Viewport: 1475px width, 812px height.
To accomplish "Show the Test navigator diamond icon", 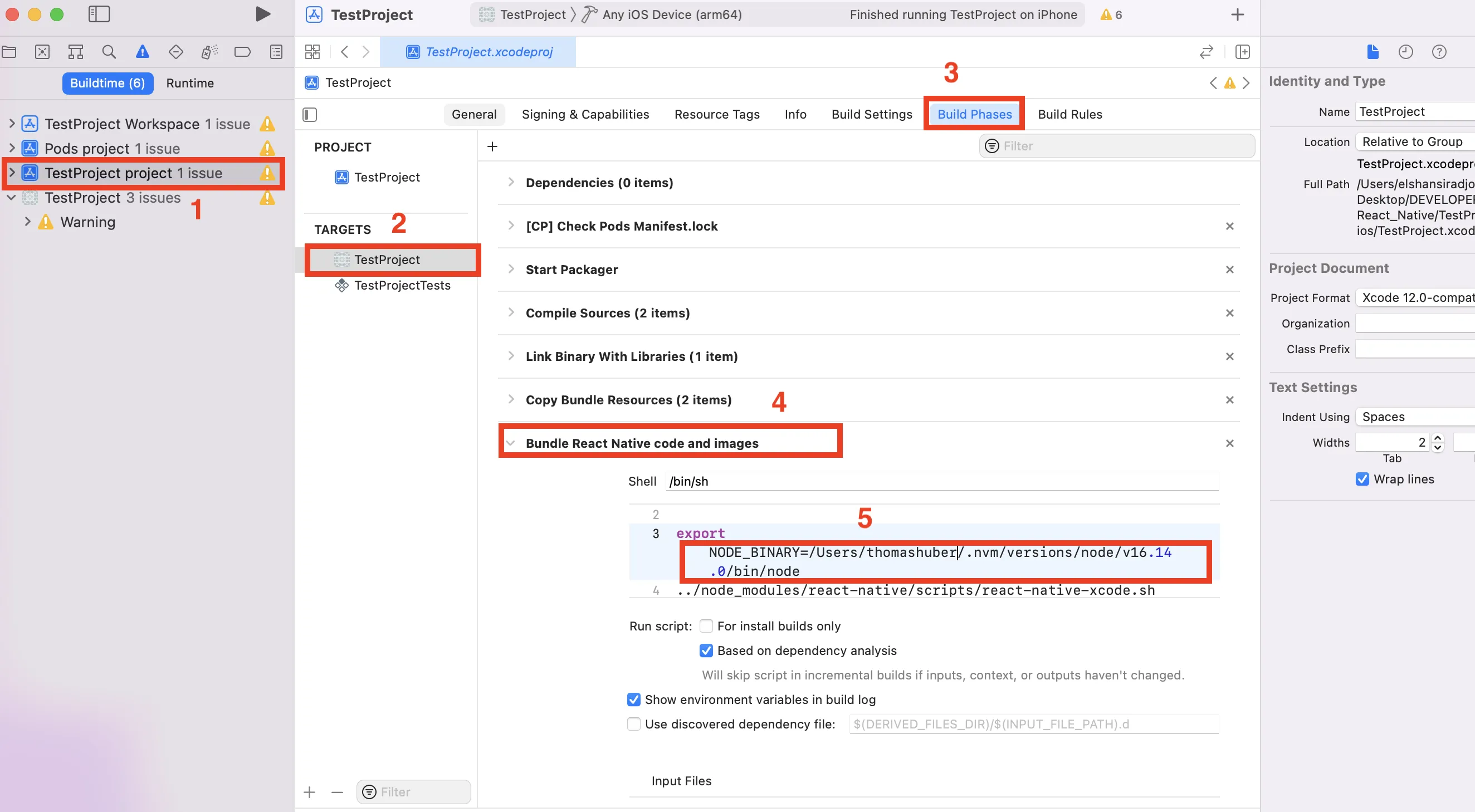I will (176, 52).
